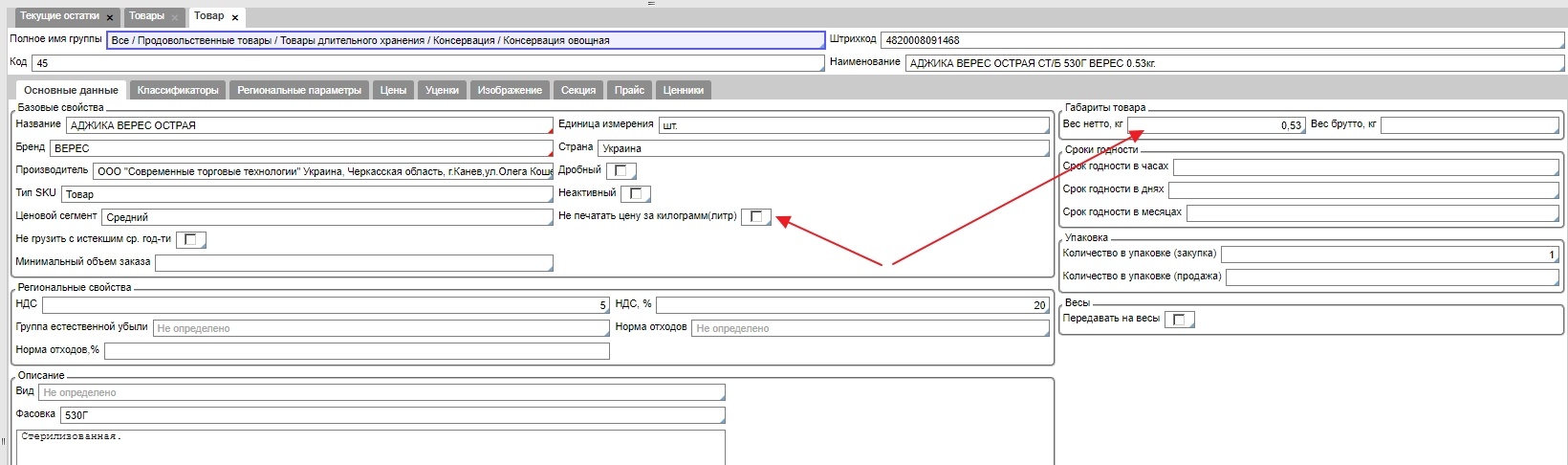Expand the Группа естественной убыли dropdown
Image resolution: width=1568 pixels, height=465 pixels.
pyautogui.click(x=381, y=328)
